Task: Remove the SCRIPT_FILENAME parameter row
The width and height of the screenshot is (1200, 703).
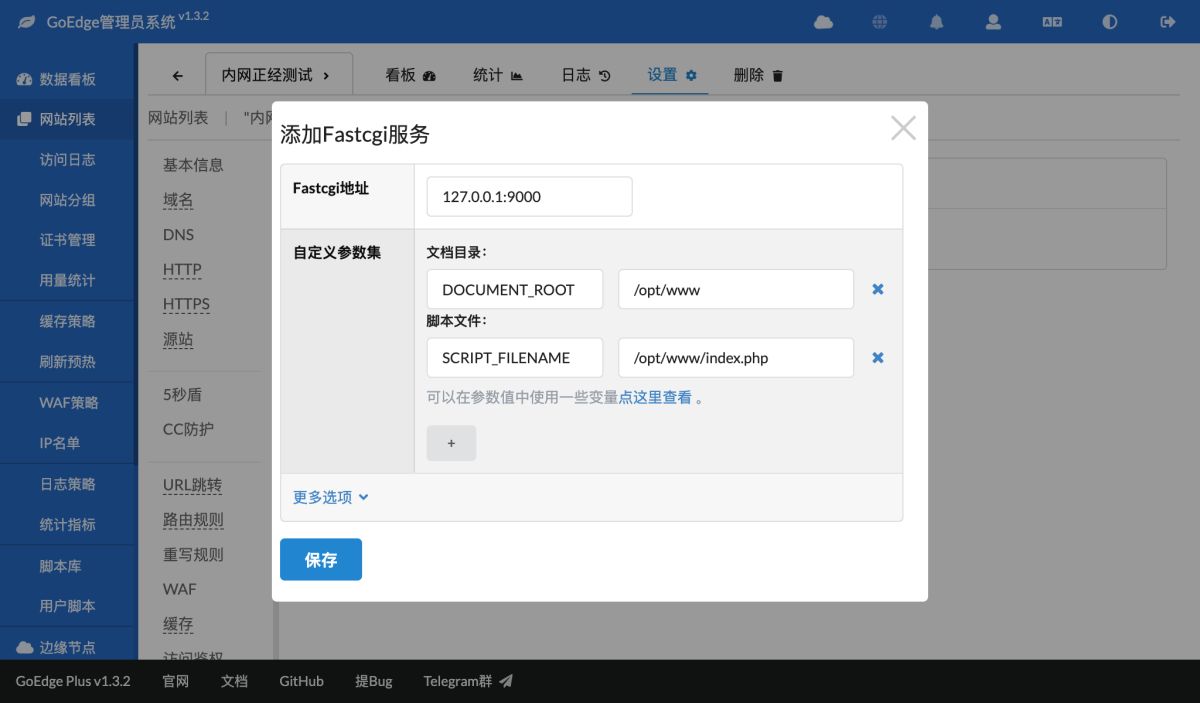Action: tap(878, 358)
